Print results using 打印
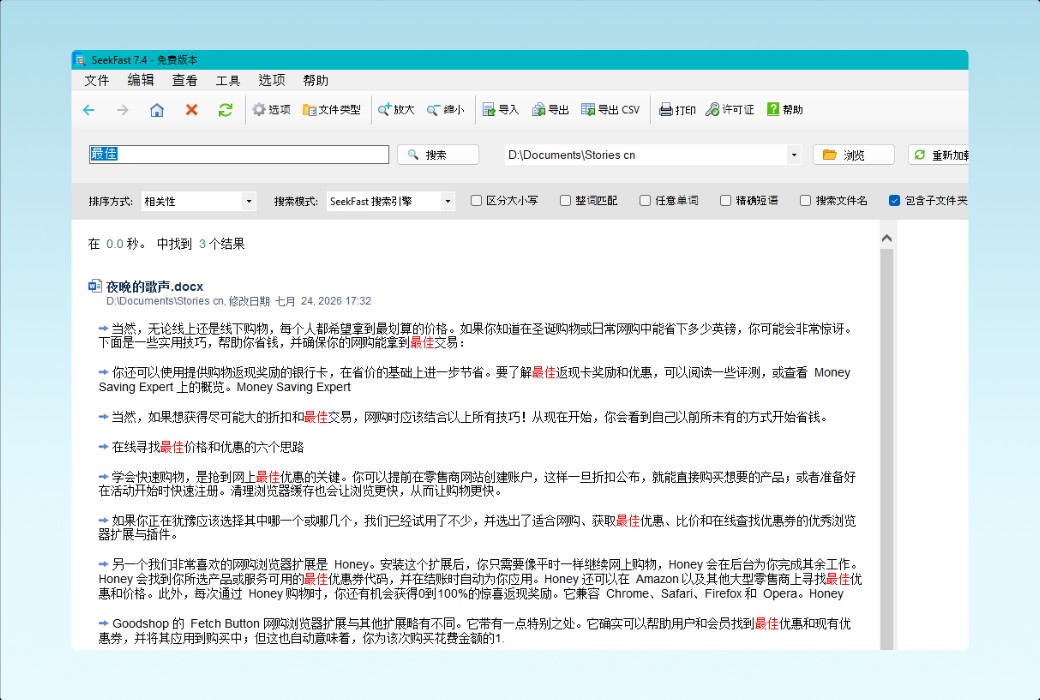The height and width of the screenshot is (700, 1040). 677,110
